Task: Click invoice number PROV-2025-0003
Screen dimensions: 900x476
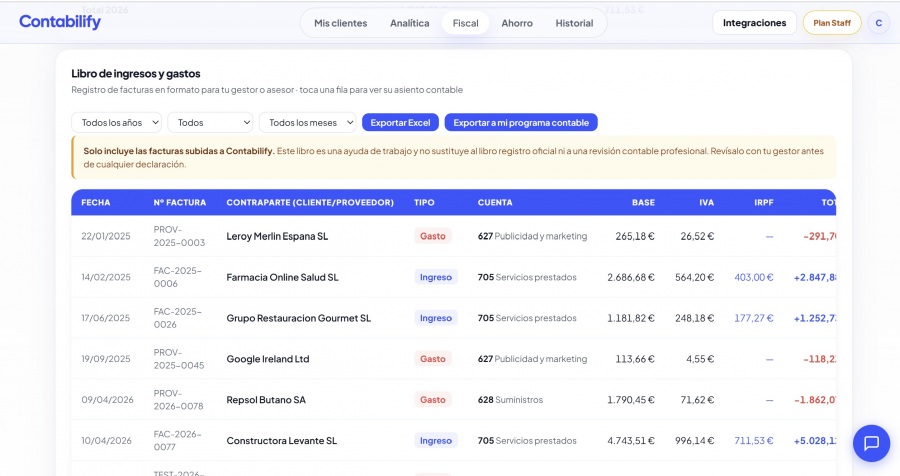Action: (179, 236)
